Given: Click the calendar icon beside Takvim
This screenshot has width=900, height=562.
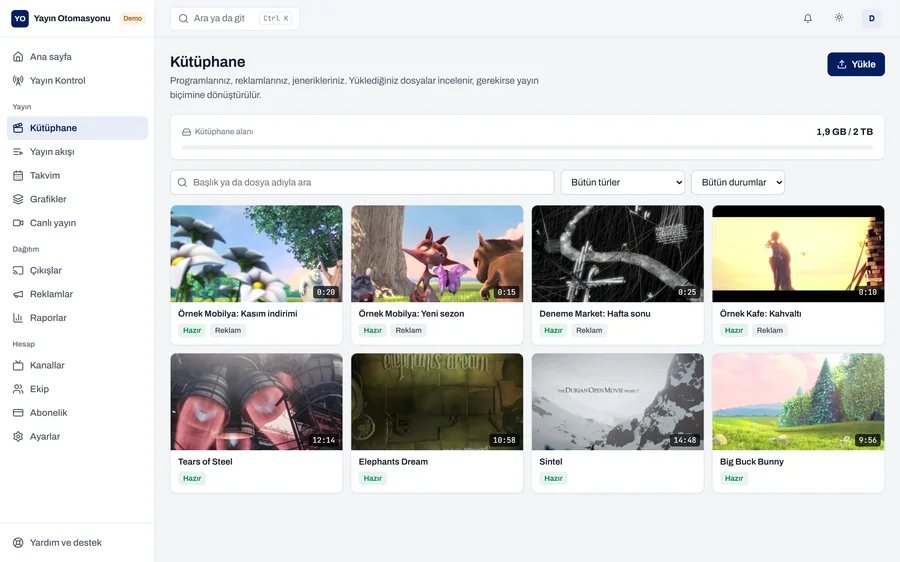Looking at the screenshot, I should point(18,175).
